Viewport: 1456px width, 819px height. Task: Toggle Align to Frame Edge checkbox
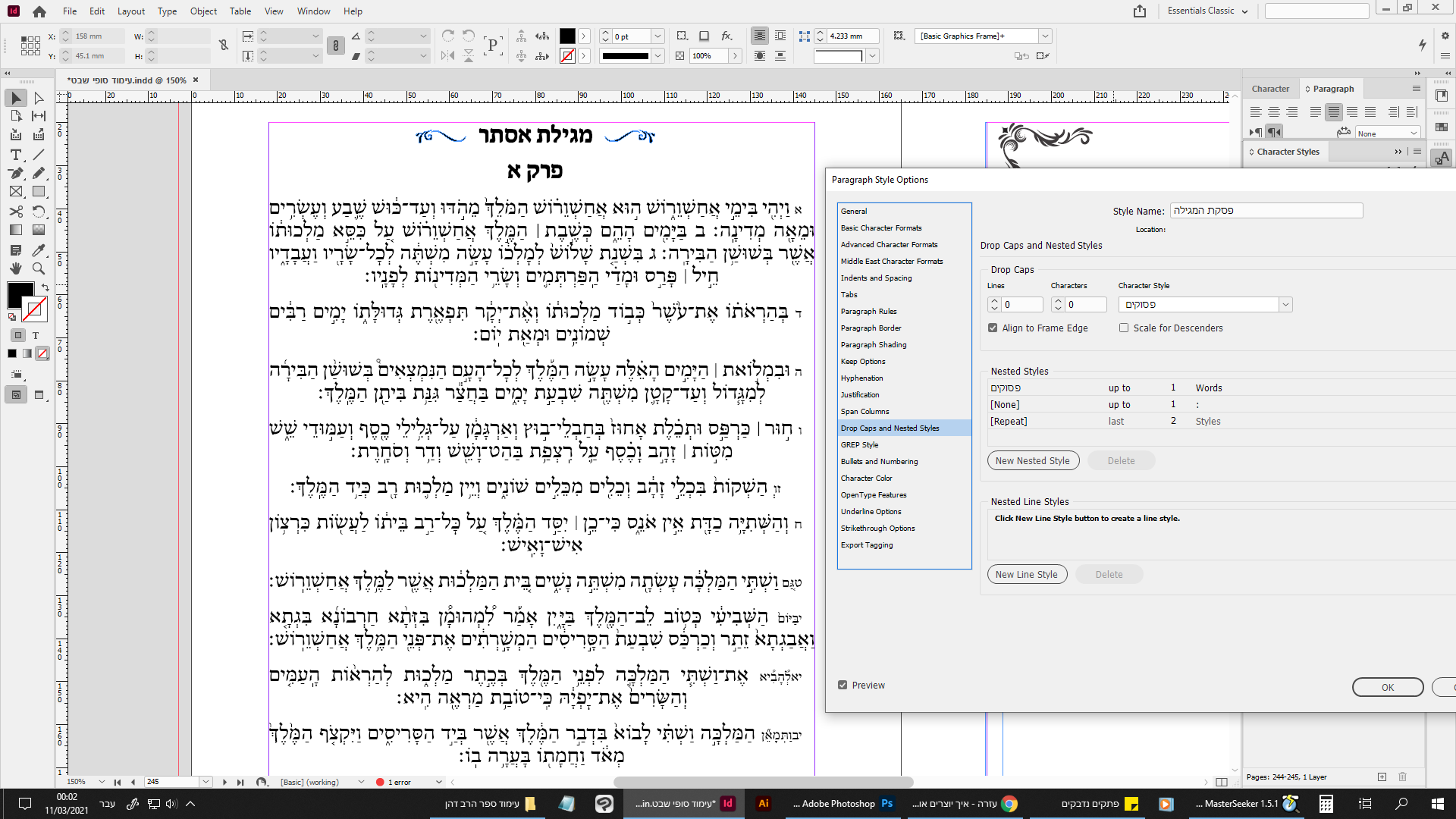click(x=993, y=328)
